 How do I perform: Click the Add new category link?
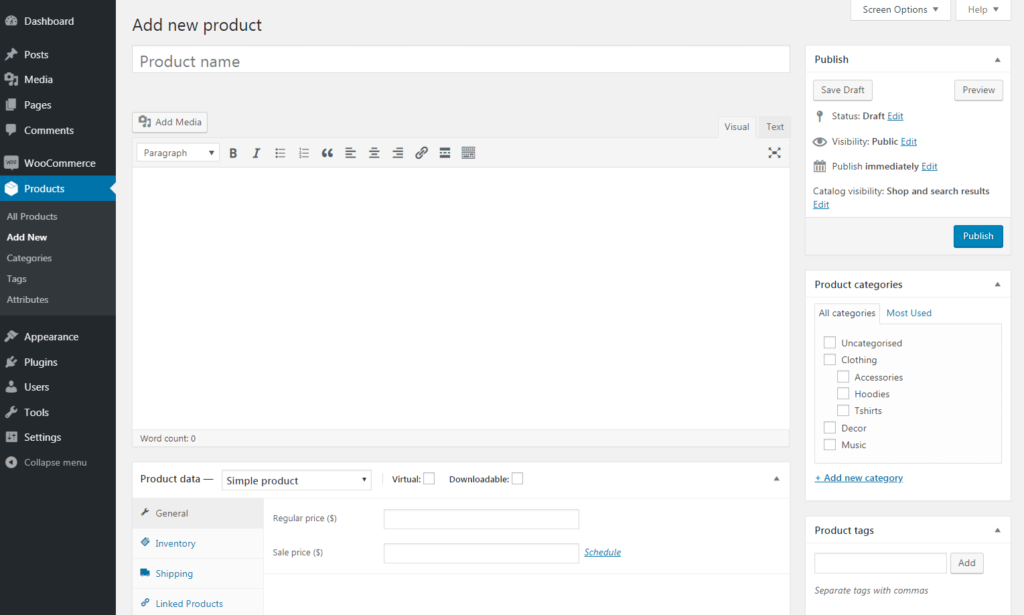858,477
